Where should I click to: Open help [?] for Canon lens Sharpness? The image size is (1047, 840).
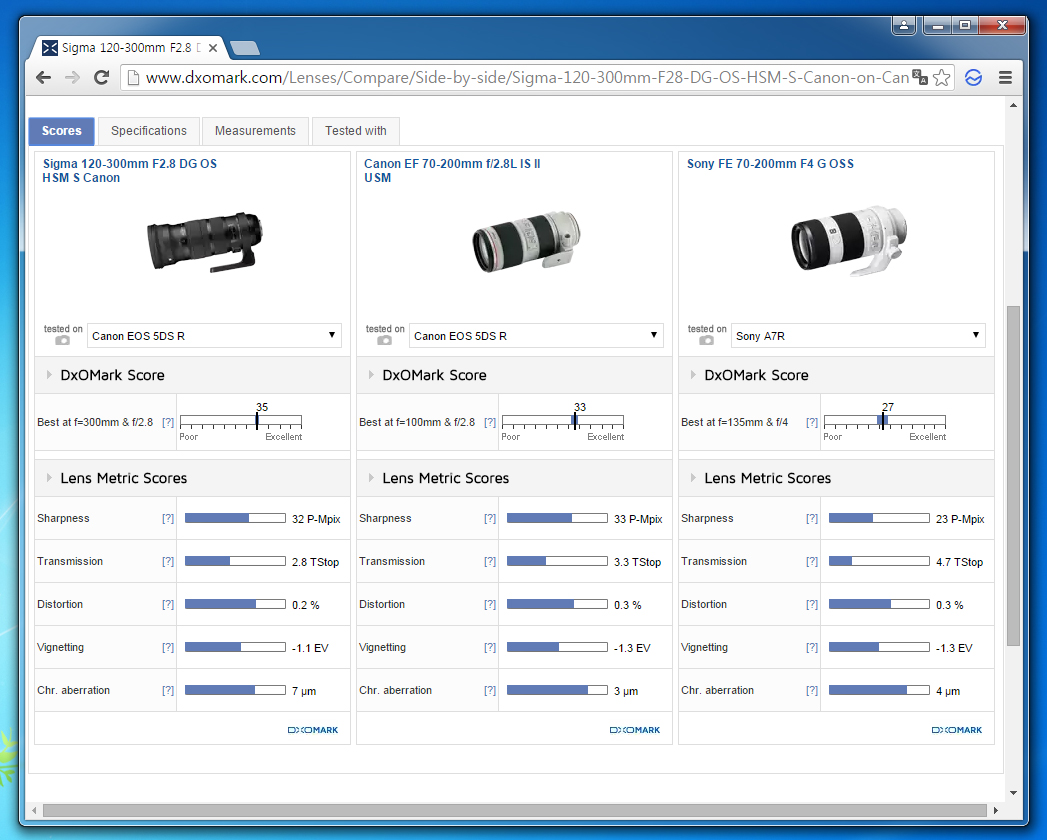pyautogui.click(x=490, y=518)
